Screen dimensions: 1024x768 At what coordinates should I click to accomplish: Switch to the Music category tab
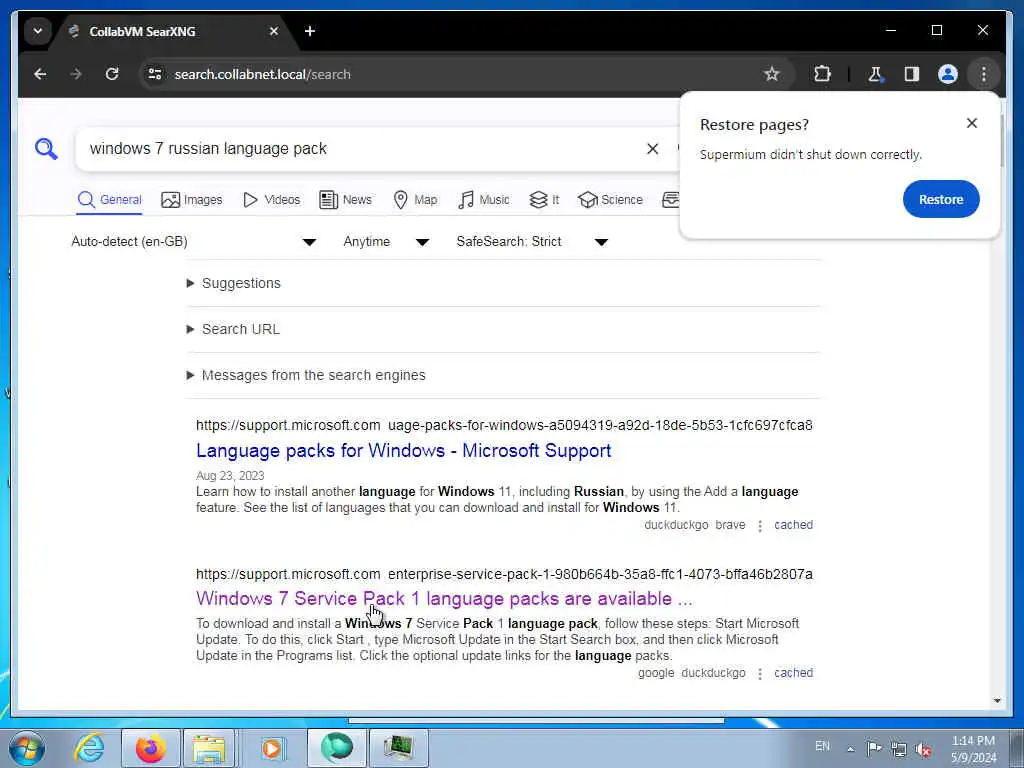[483, 200]
